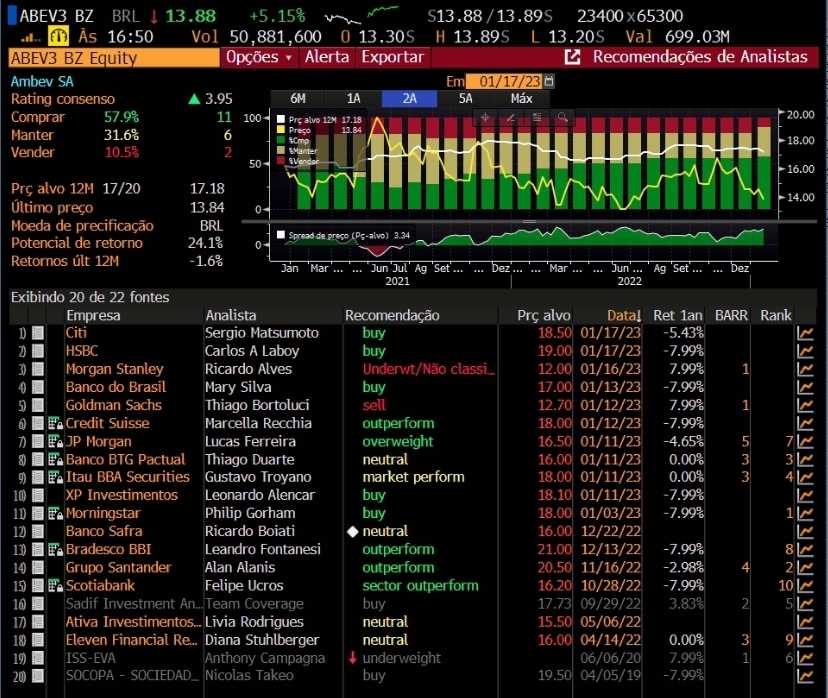Switch chart range to 5A
This screenshot has height=698, width=828.
coord(465,99)
